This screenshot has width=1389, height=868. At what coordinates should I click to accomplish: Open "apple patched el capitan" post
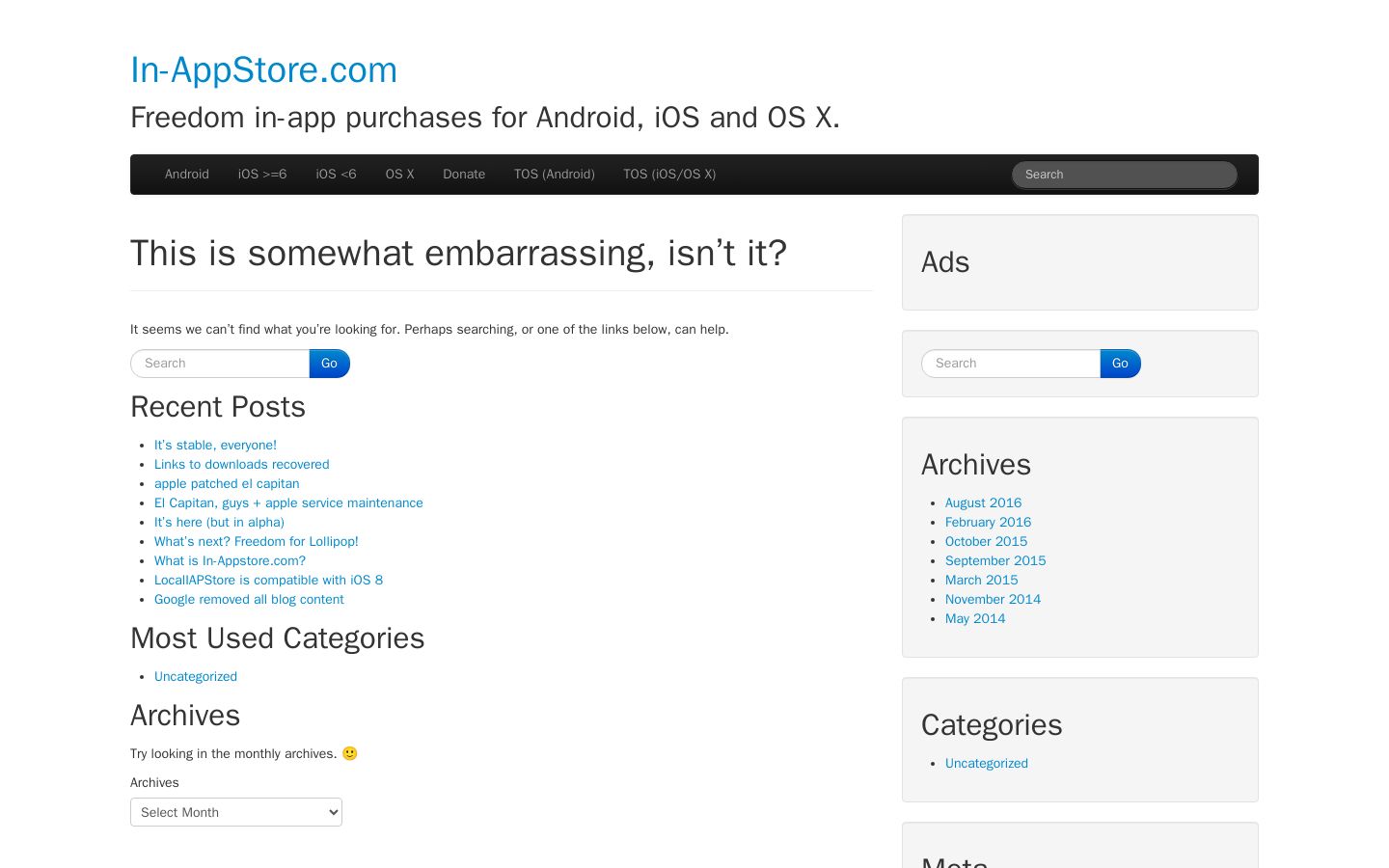tap(227, 483)
